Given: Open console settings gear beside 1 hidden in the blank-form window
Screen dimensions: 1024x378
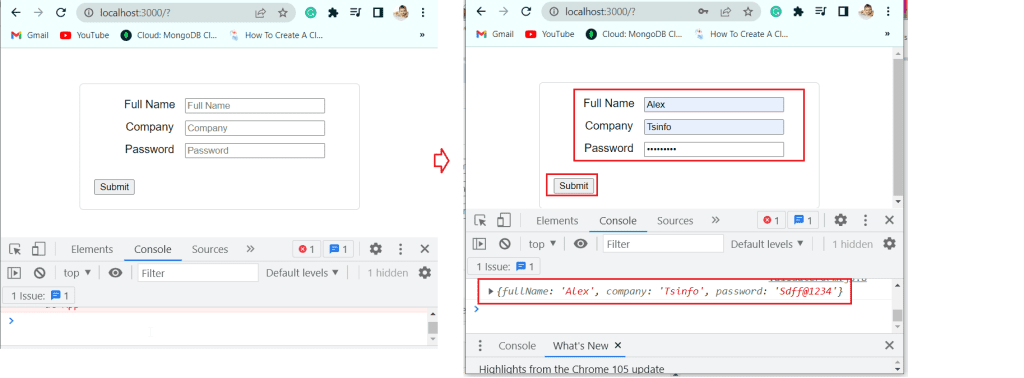Looking at the screenshot, I should click(x=424, y=273).
